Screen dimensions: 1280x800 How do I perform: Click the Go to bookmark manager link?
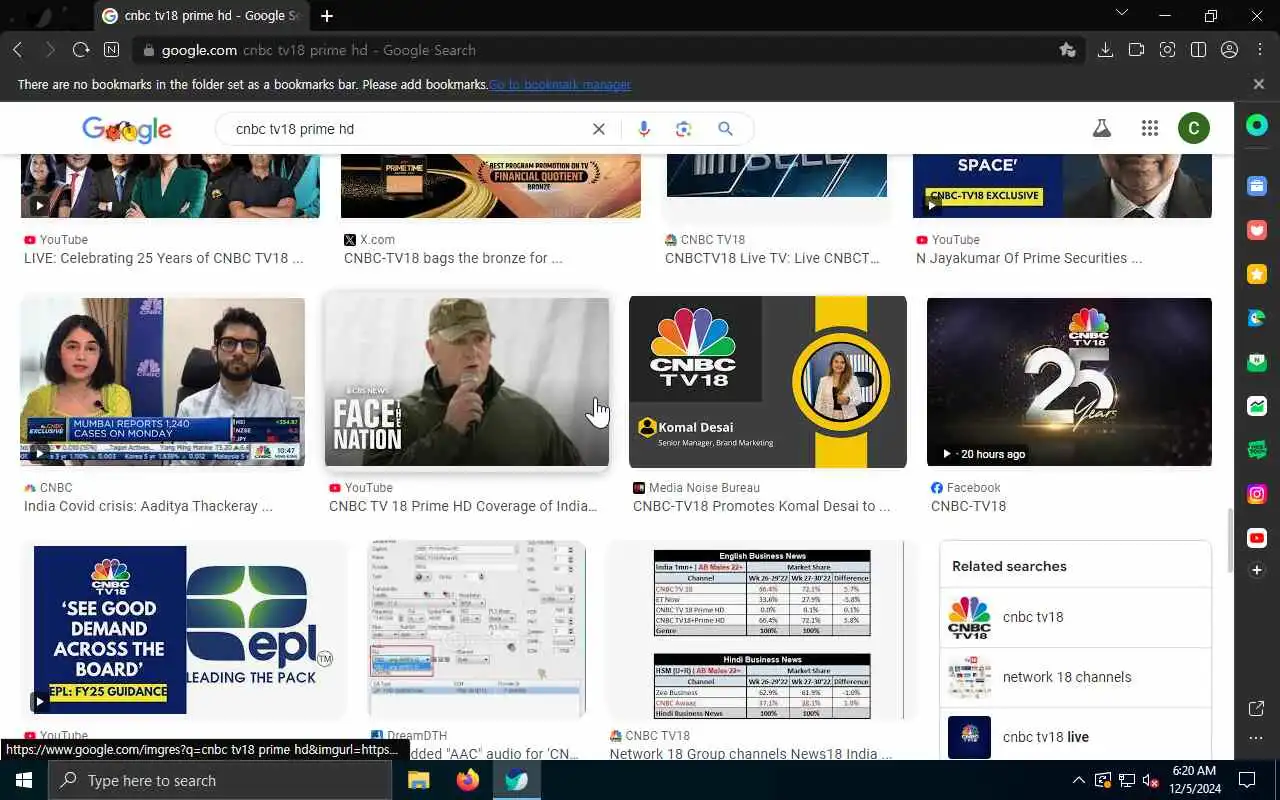pyautogui.click(x=560, y=85)
